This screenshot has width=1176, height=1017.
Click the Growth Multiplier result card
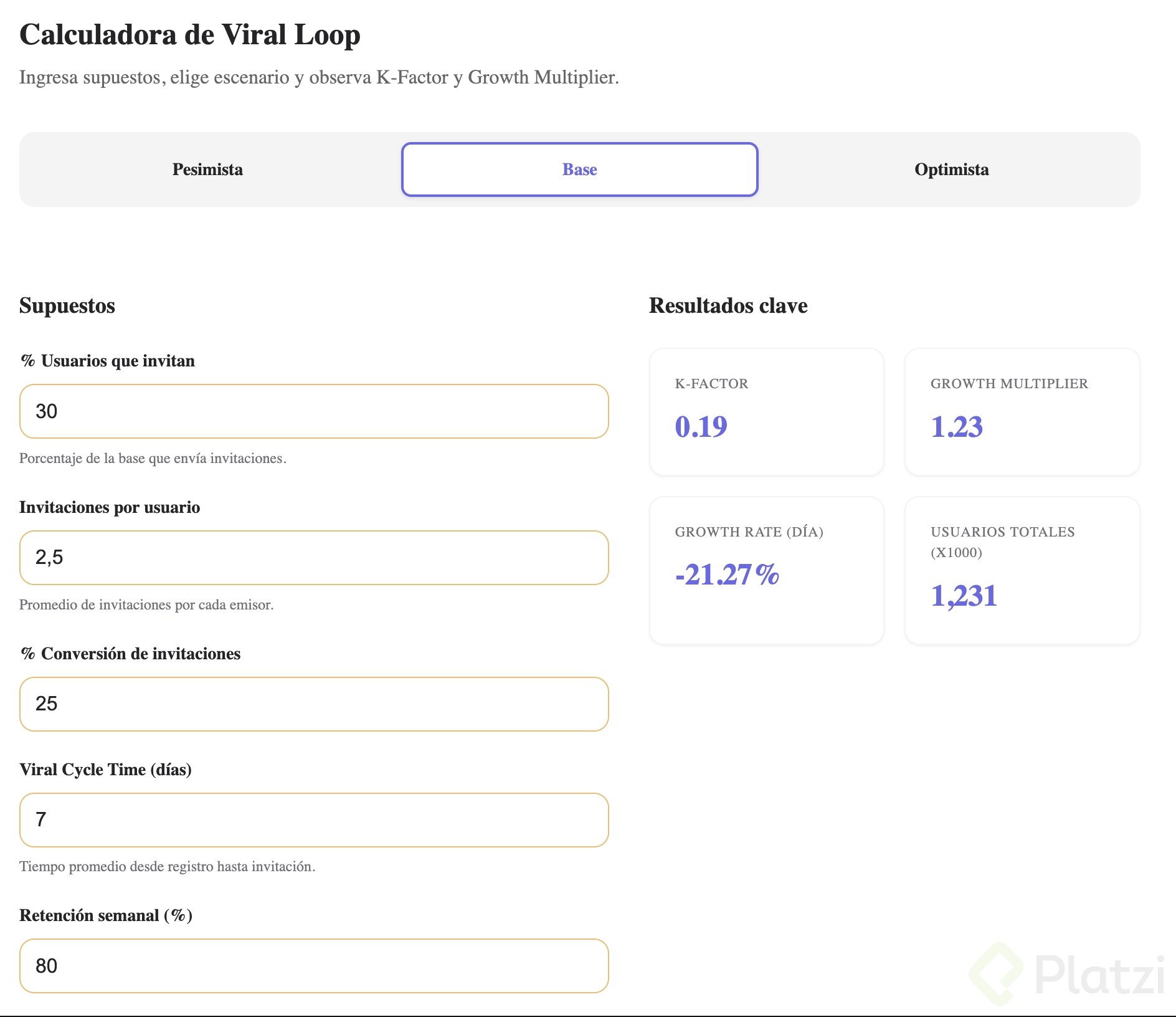coord(1022,412)
